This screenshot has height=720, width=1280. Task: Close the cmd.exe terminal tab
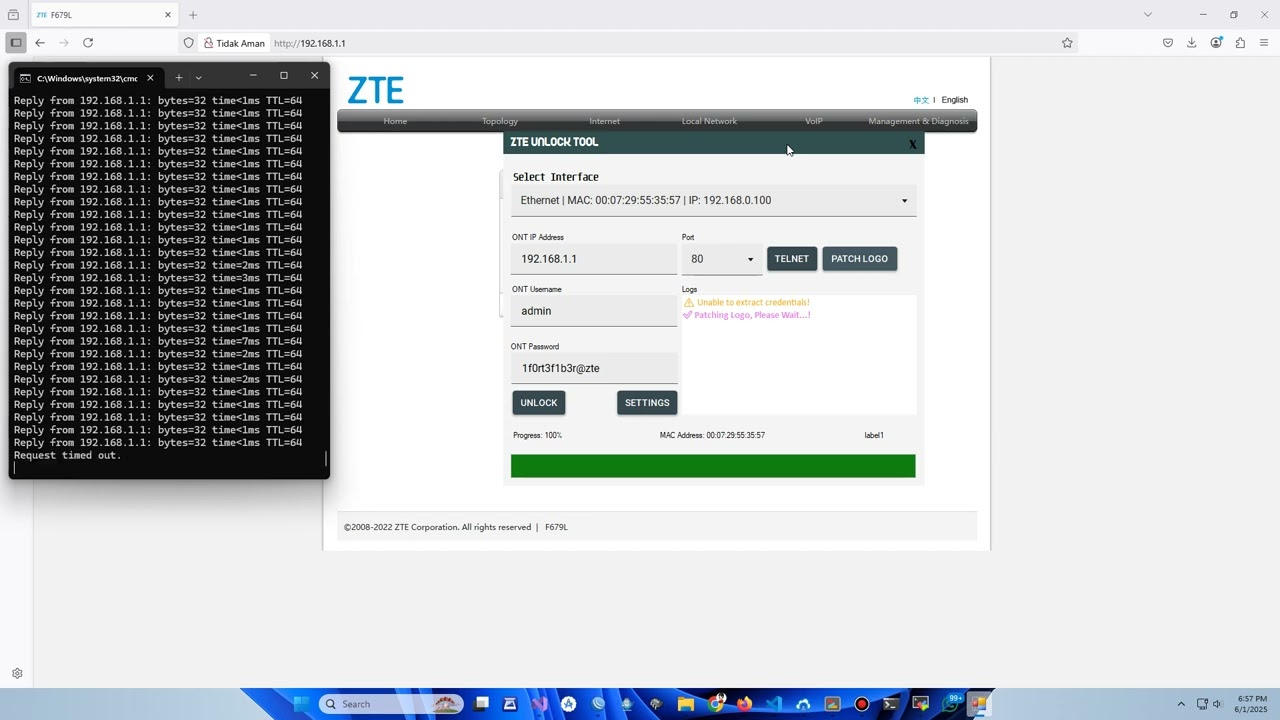[x=150, y=77]
